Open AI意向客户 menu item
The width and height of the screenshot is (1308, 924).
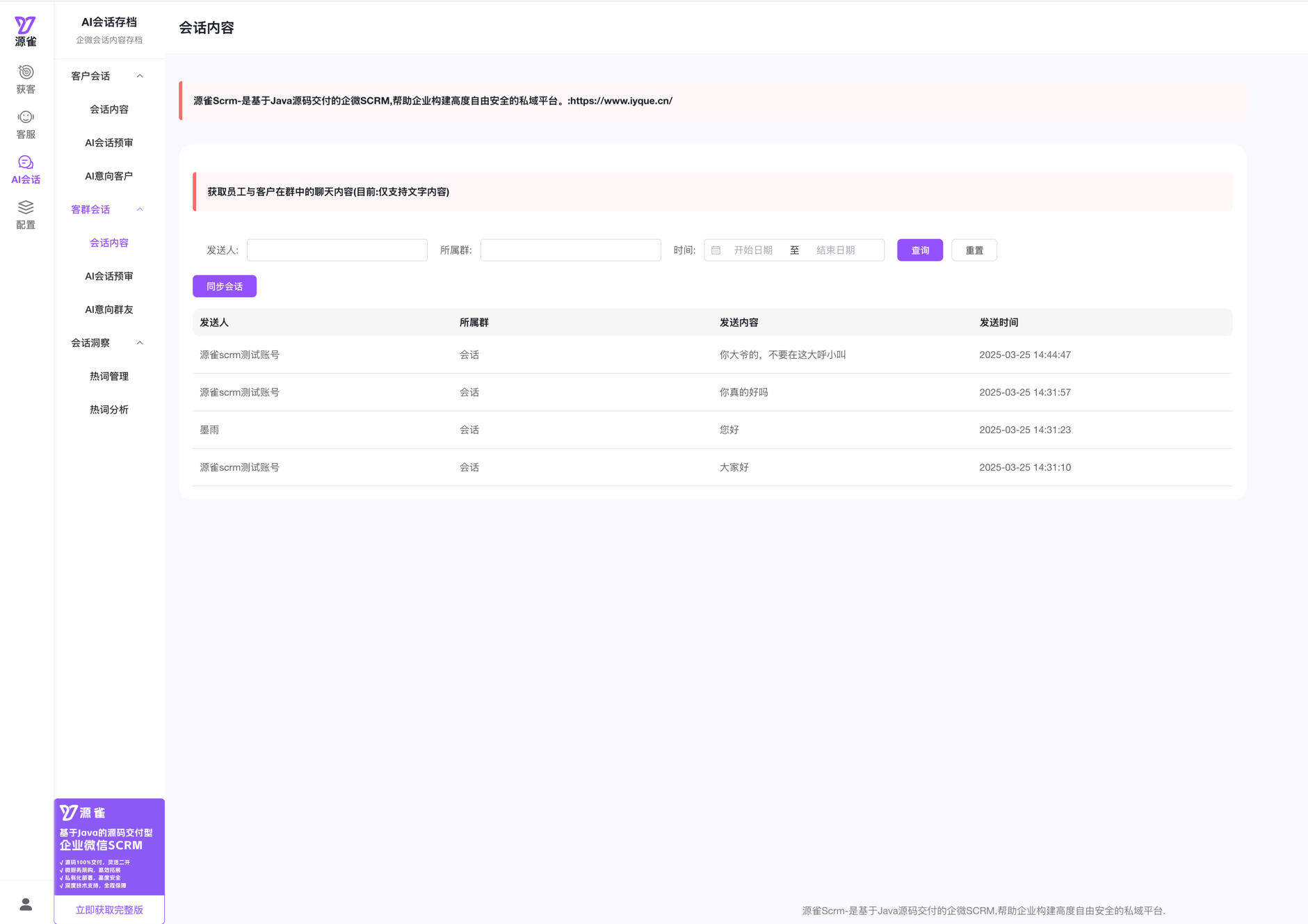pyautogui.click(x=109, y=176)
